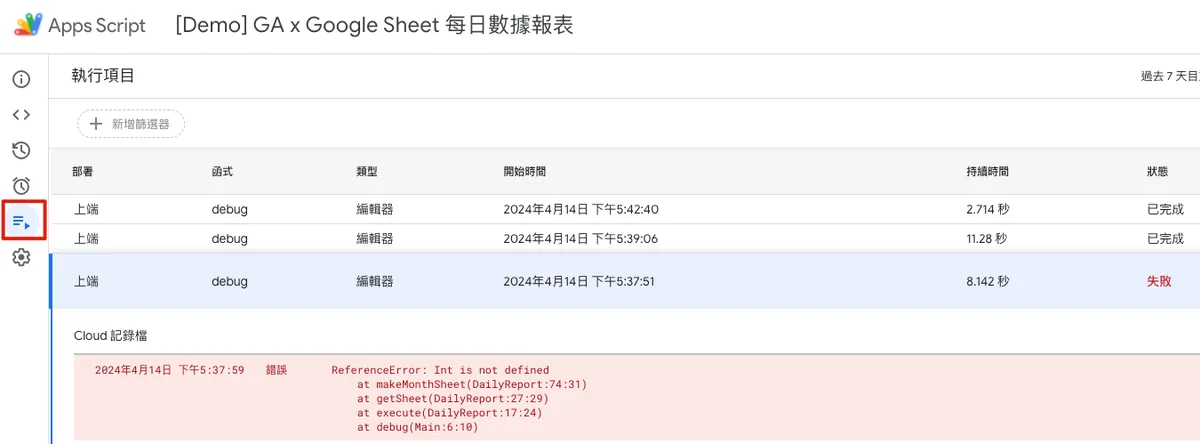The image size is (1200, 444).
Task: Open Project Settings gear icon
Action: point(21,258)
